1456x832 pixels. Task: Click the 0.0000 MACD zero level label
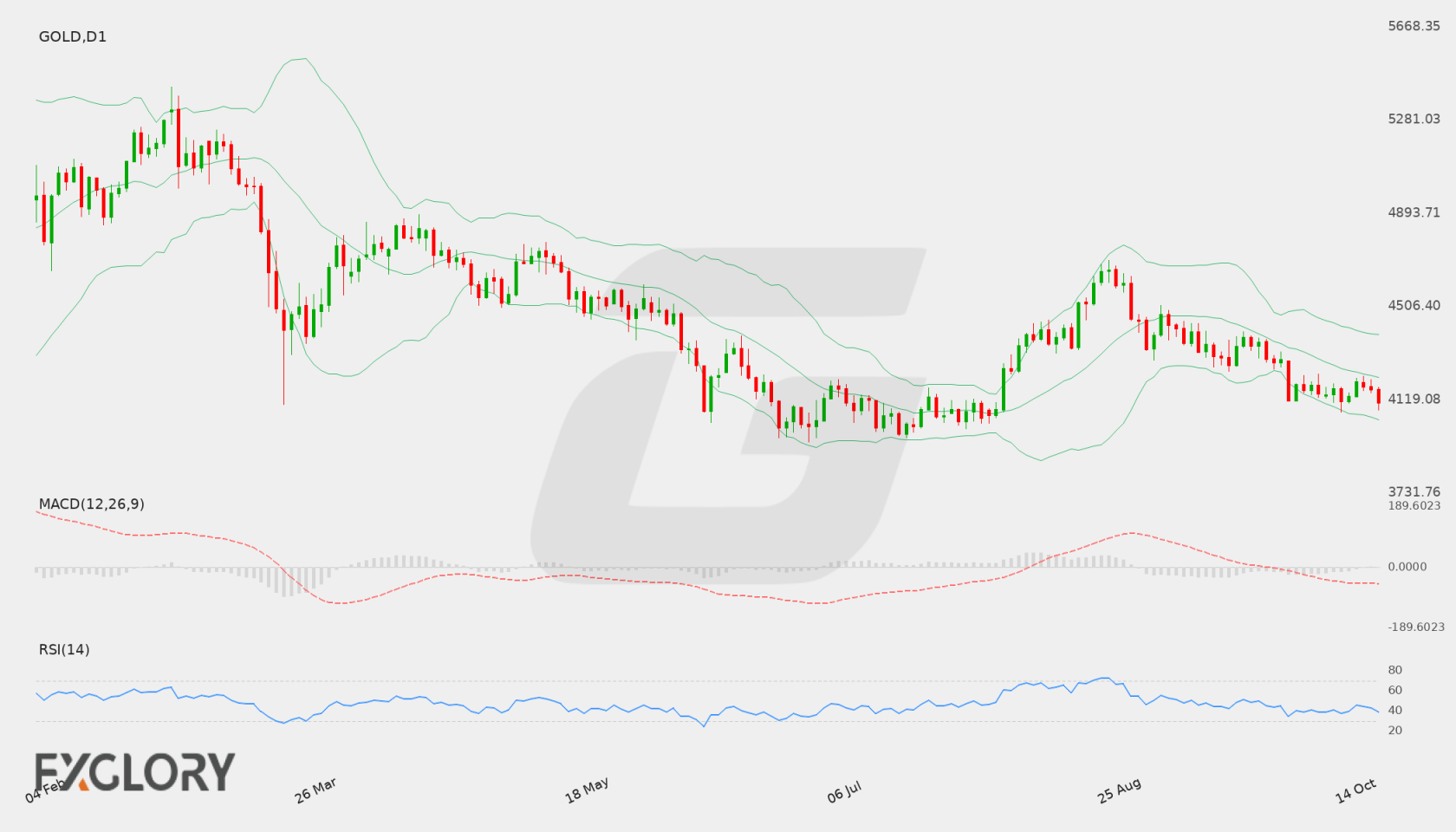point(1407,567)
